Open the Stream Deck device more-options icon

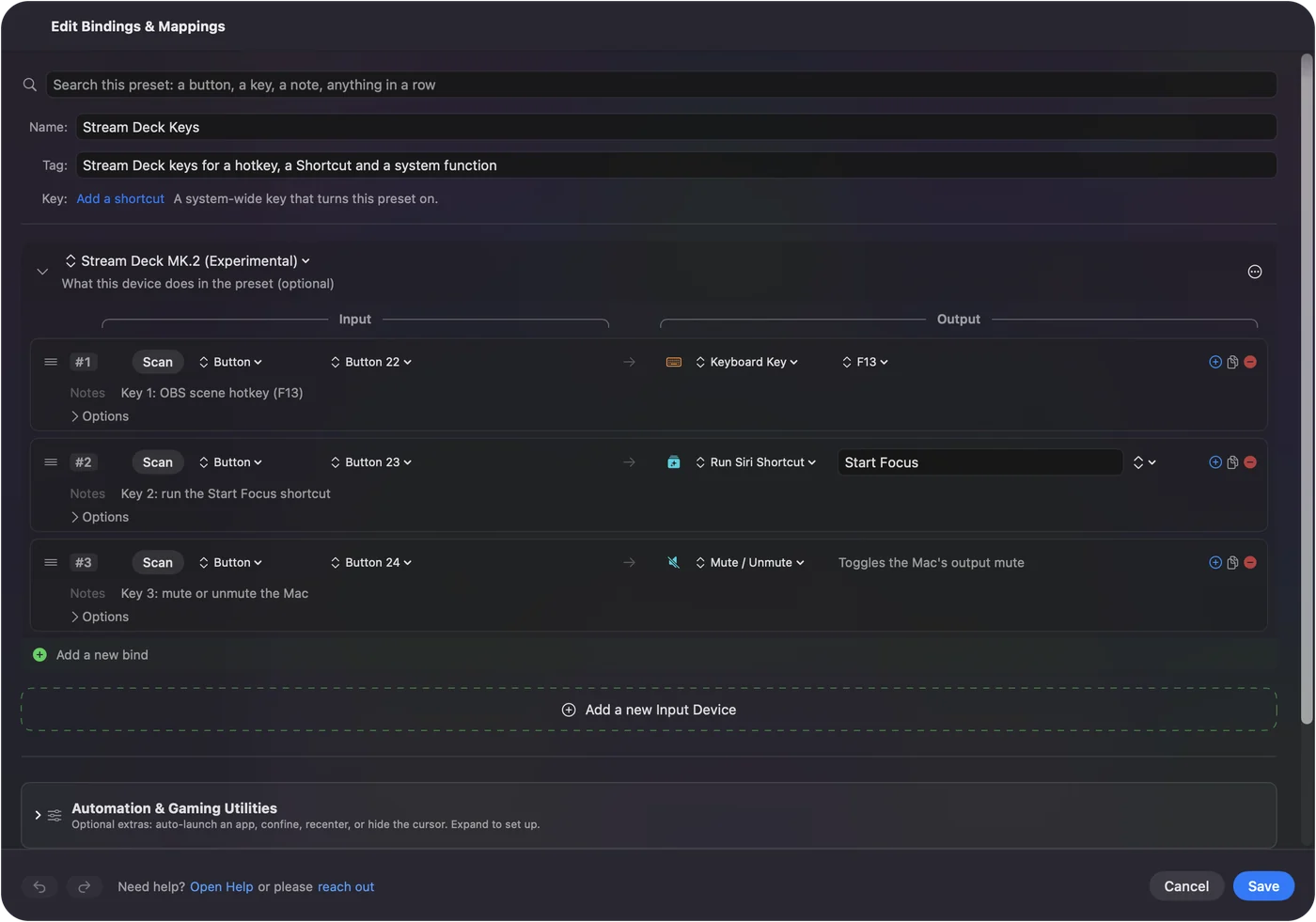(1255, 272)
